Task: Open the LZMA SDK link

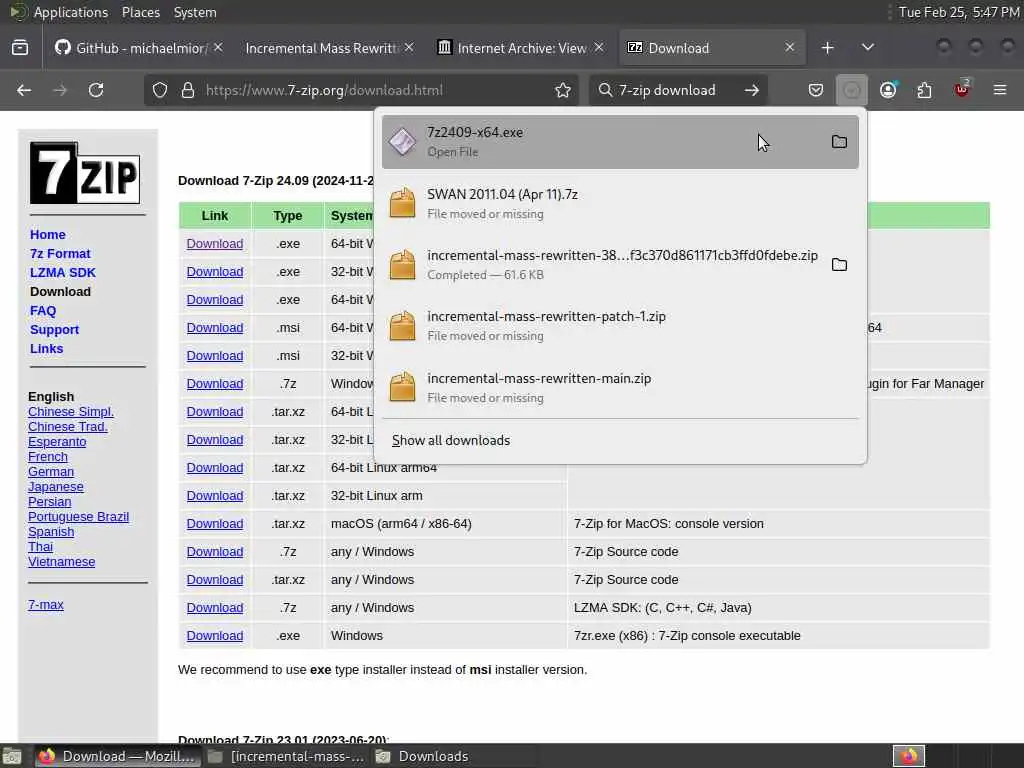Action: click(63, 272)
